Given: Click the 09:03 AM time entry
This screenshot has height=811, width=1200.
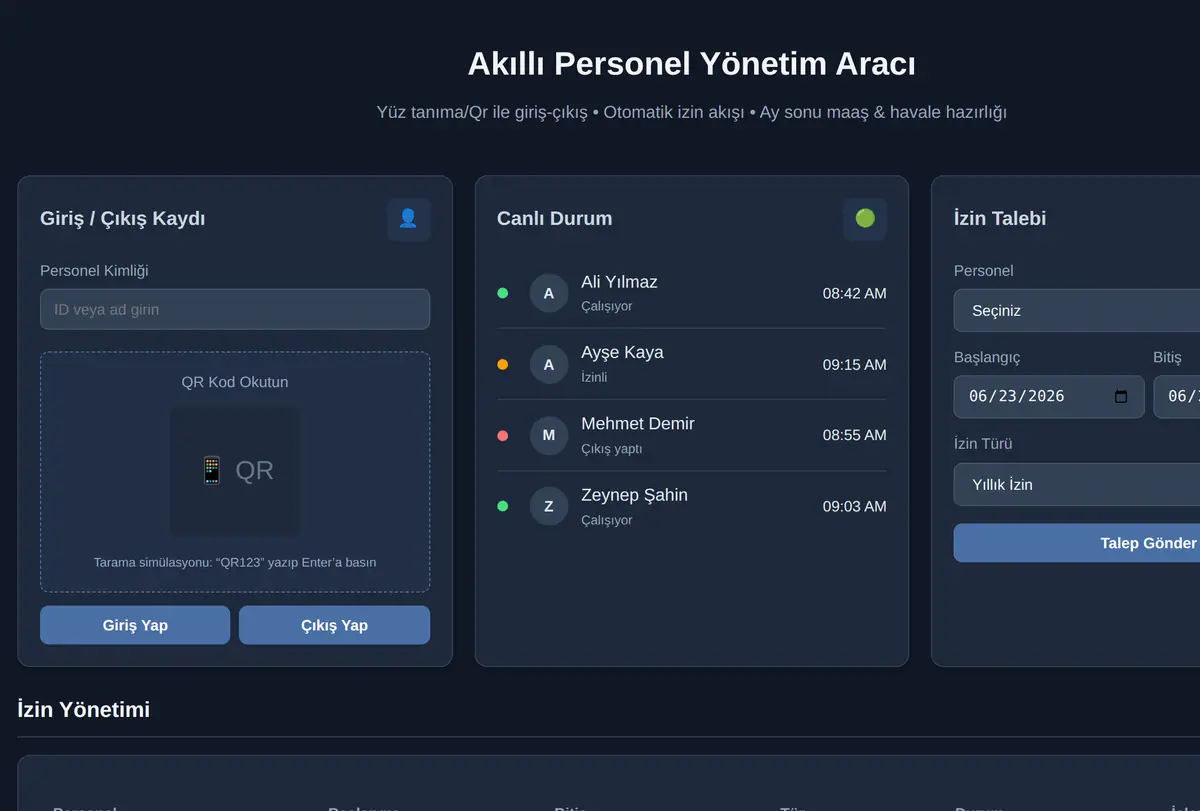Looking at the screenshot, I should coord(854,506).
